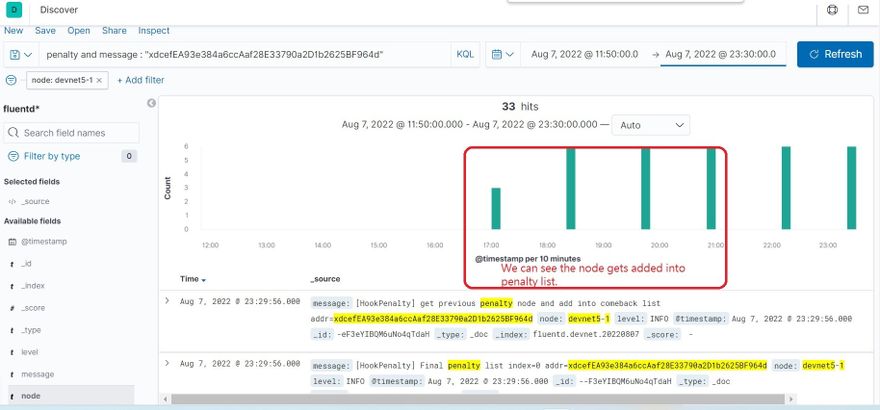This screenshot has width=880, height=410.
Task: Click the Add filter link
Action: (x=141, y=80)
